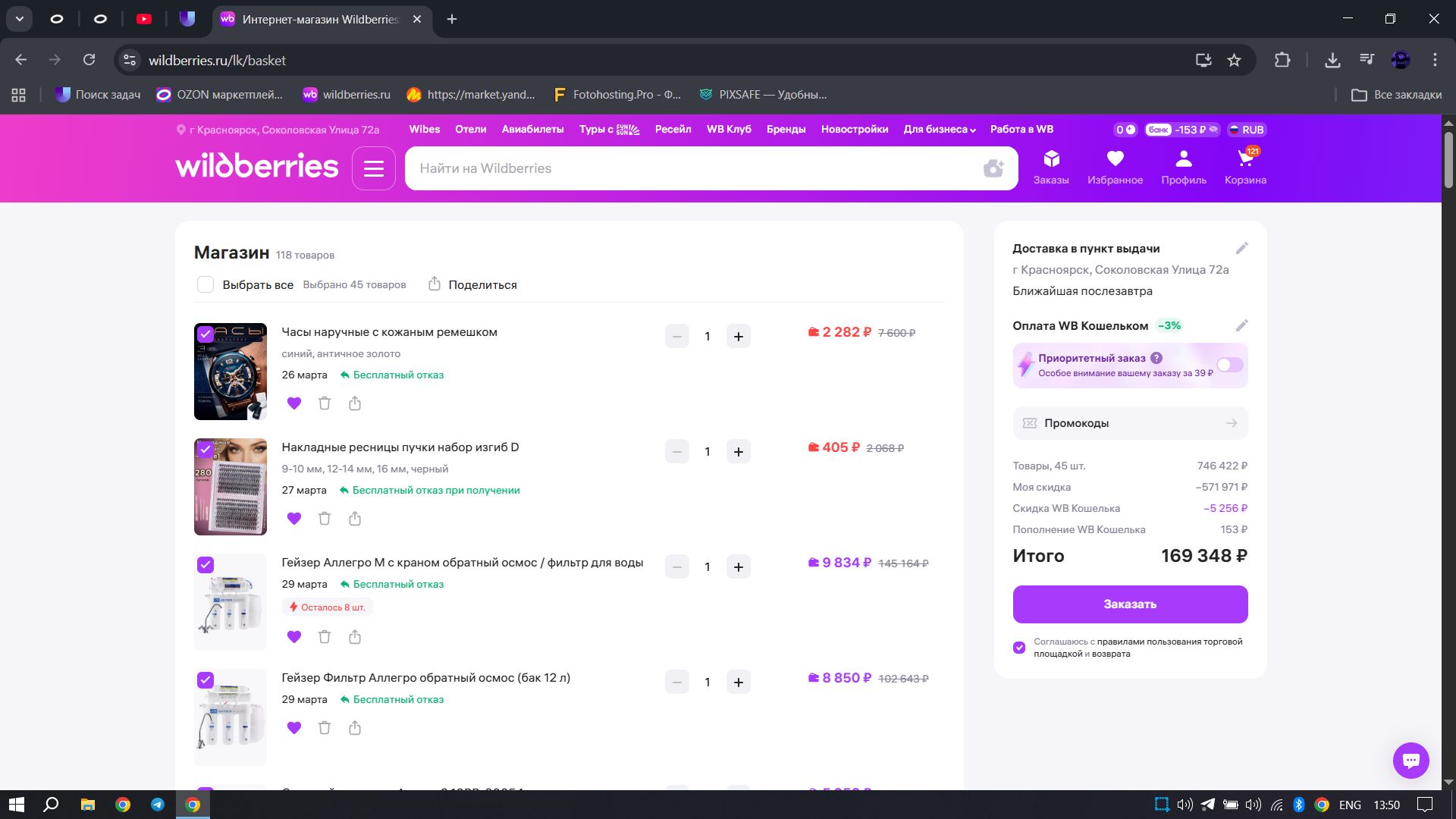1456x819 pixels.
Task: Click the camera image search icon
Action: click(x=993, y=168)
